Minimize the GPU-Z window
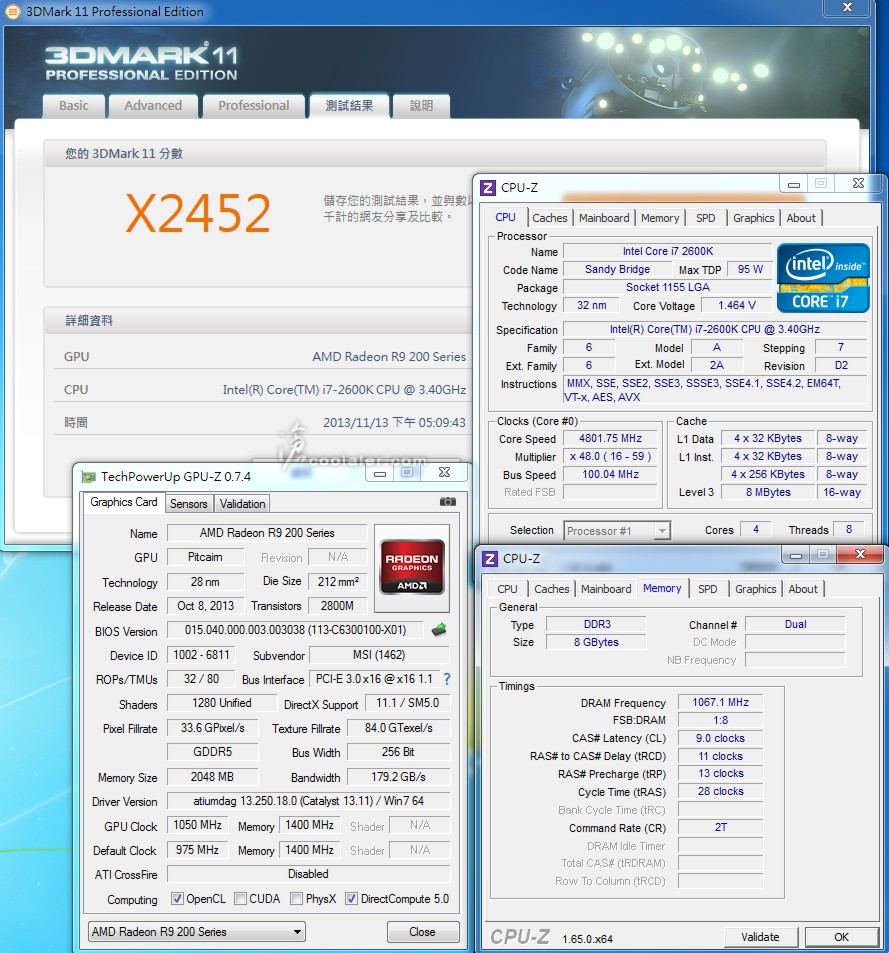This screenshot has width=889, height=953. pyautogui.click(x=380, y=473)
